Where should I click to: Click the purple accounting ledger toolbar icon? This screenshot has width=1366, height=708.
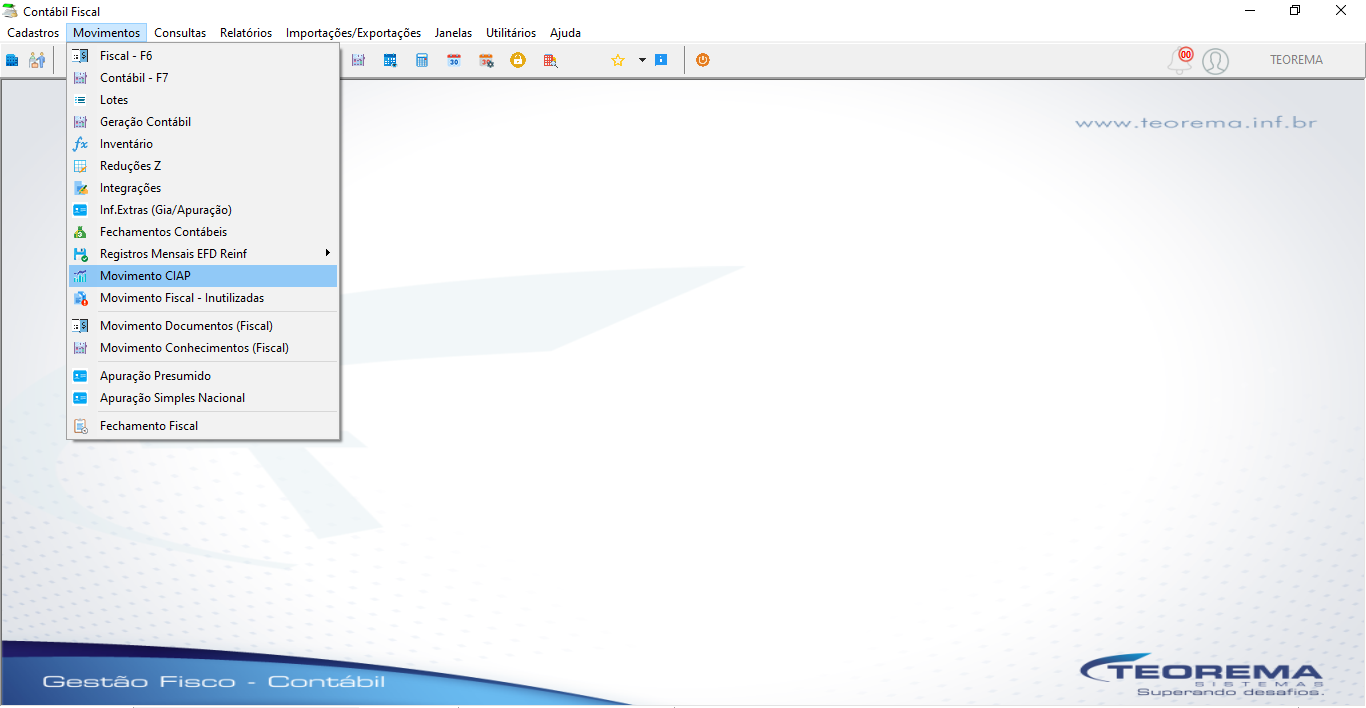358,60
